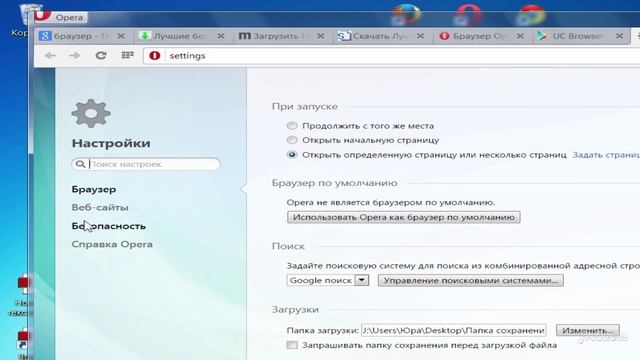Open the Opera menu button
The image size is (640, 360).
pyautogui.click(x=60, y=17)
